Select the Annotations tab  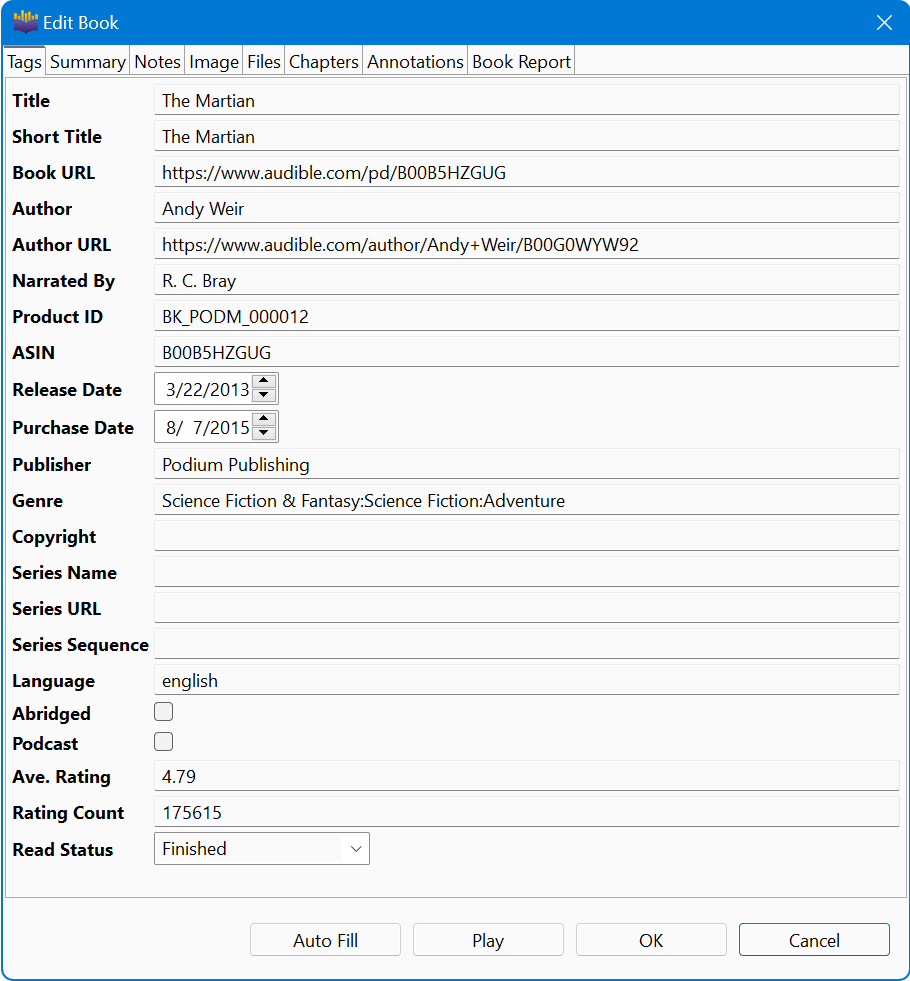coord(415,62)
